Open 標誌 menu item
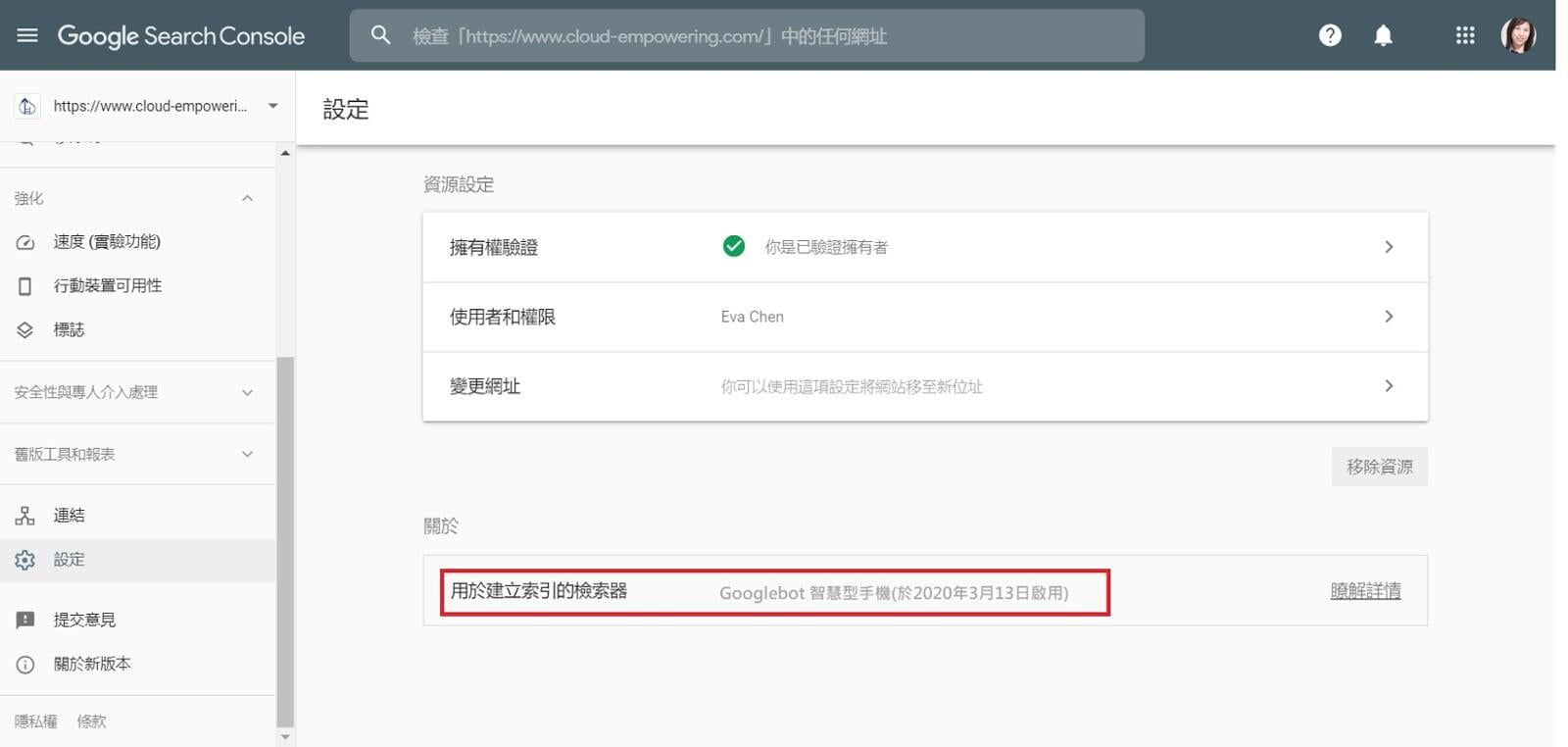 [x=137, y=330]
